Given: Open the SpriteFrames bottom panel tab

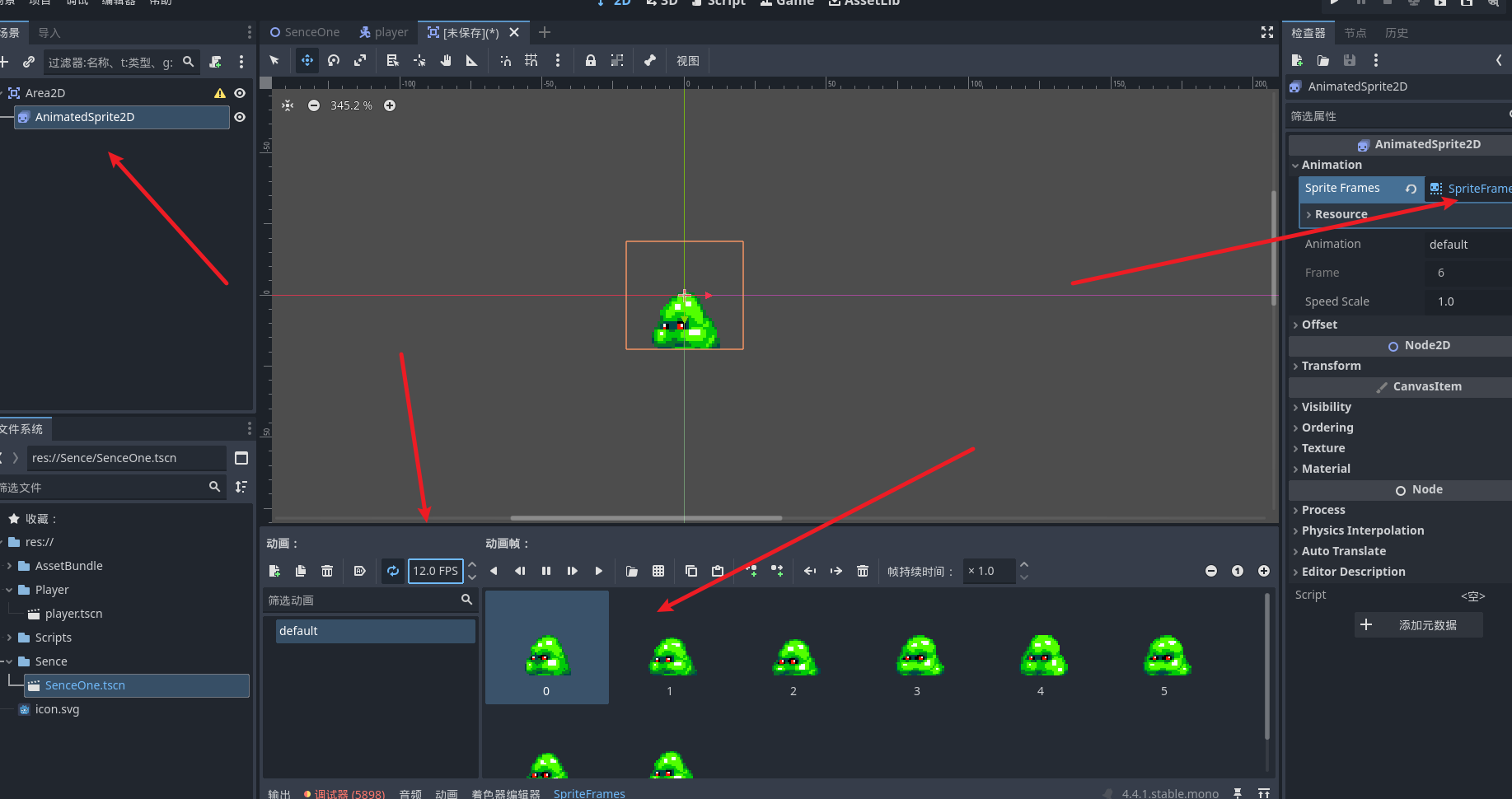Looking at the screenshot, I should click(x=589, y=793).
